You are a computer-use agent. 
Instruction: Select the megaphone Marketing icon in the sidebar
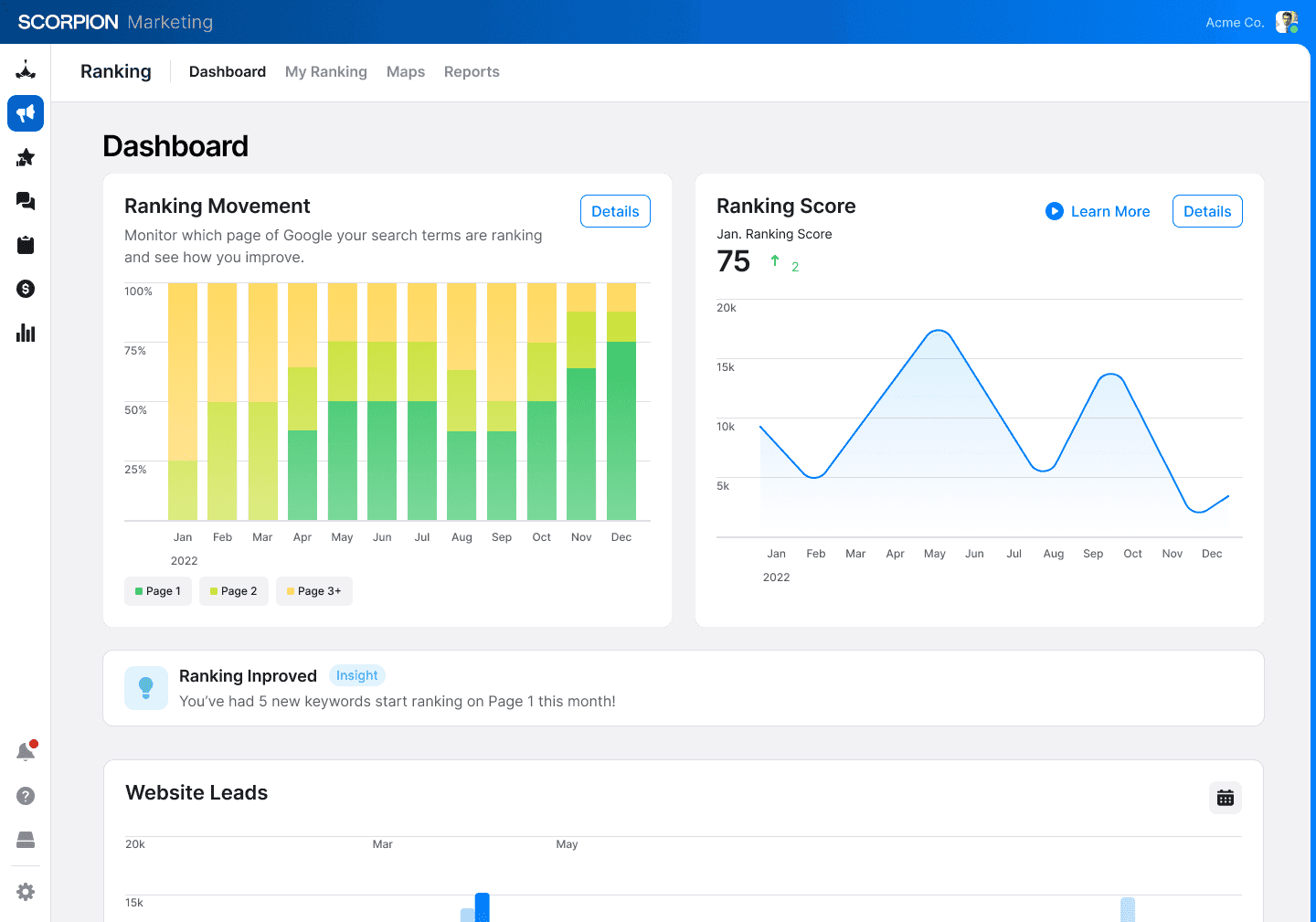(x=25, y=113)
